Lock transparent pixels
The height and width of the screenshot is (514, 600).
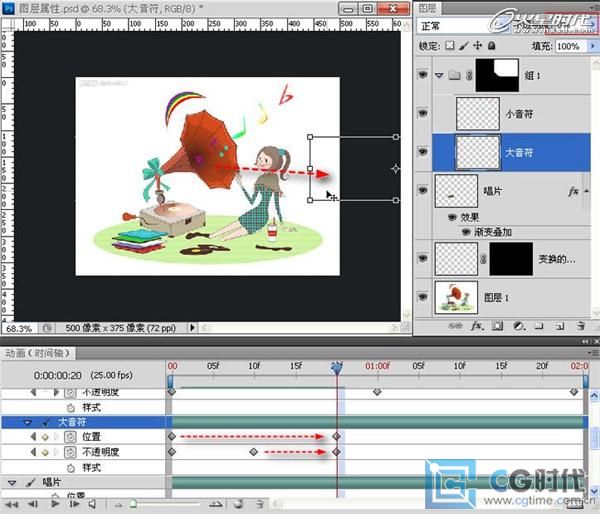tap(450, 46)
